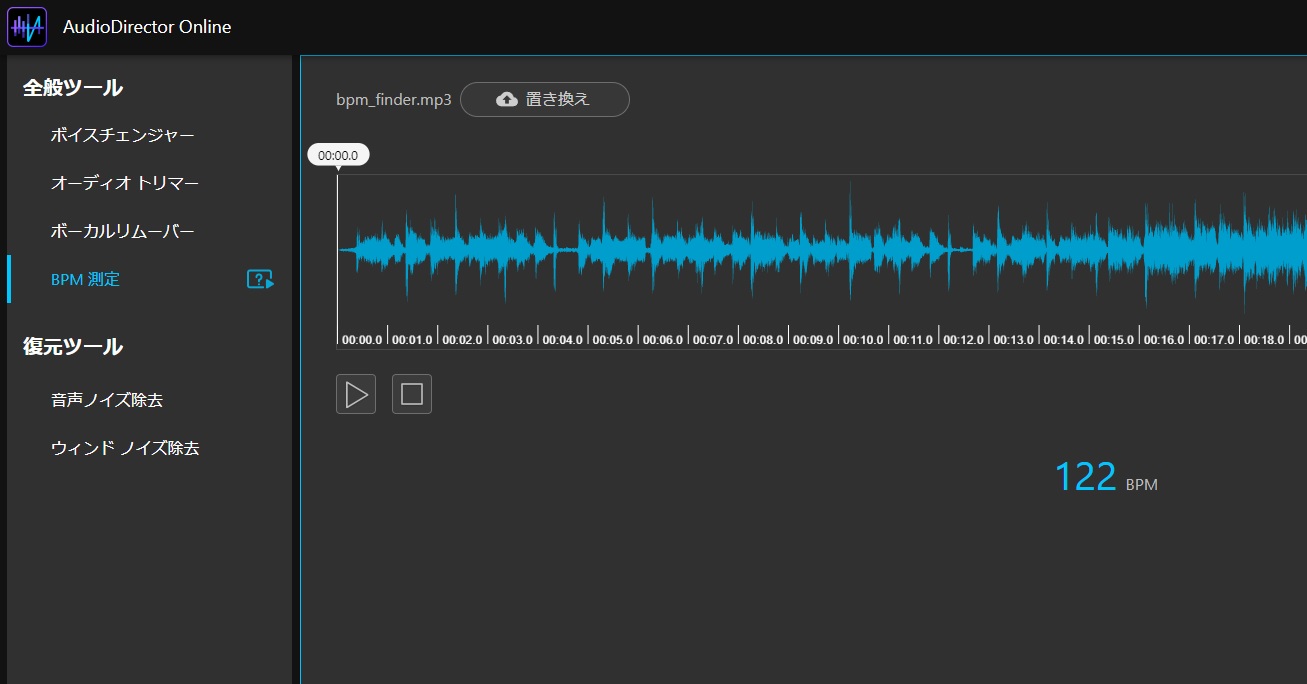
Task: Click the 00:13.0 mark on the timeline ruler
Action: click(1013, 340)
